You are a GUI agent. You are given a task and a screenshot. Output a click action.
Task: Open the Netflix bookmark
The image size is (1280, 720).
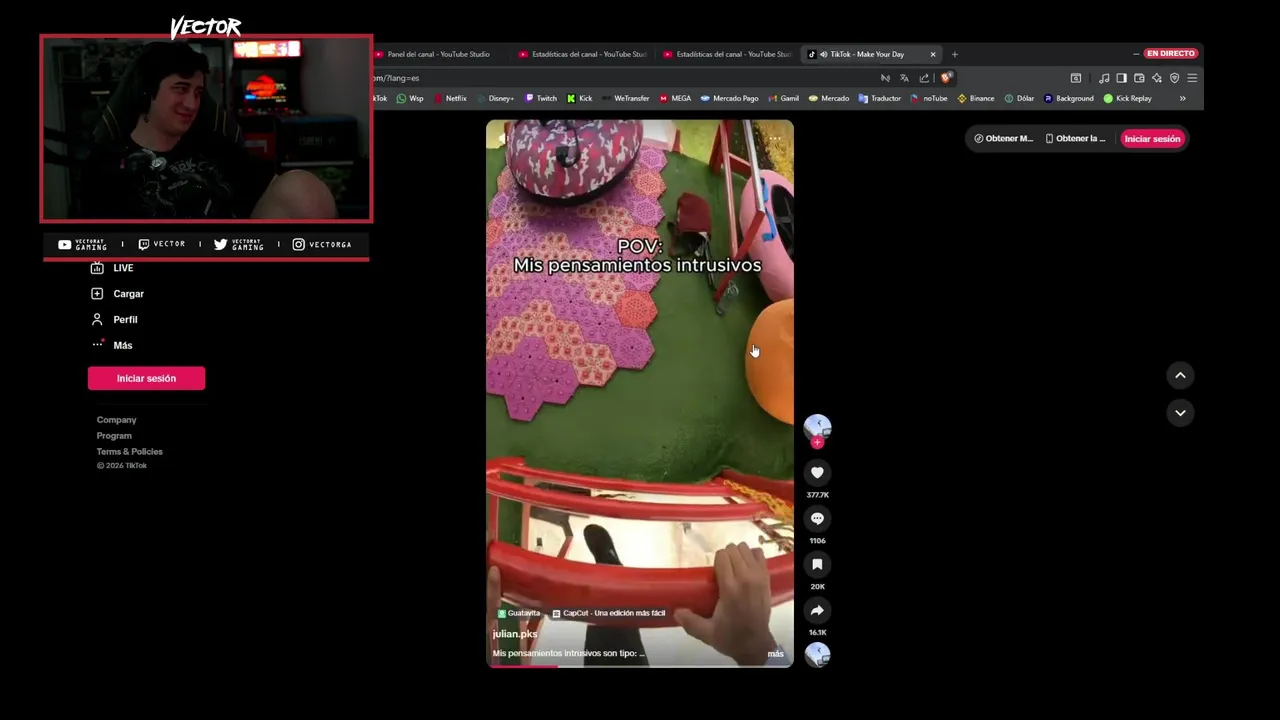click(x=450, y=98)
